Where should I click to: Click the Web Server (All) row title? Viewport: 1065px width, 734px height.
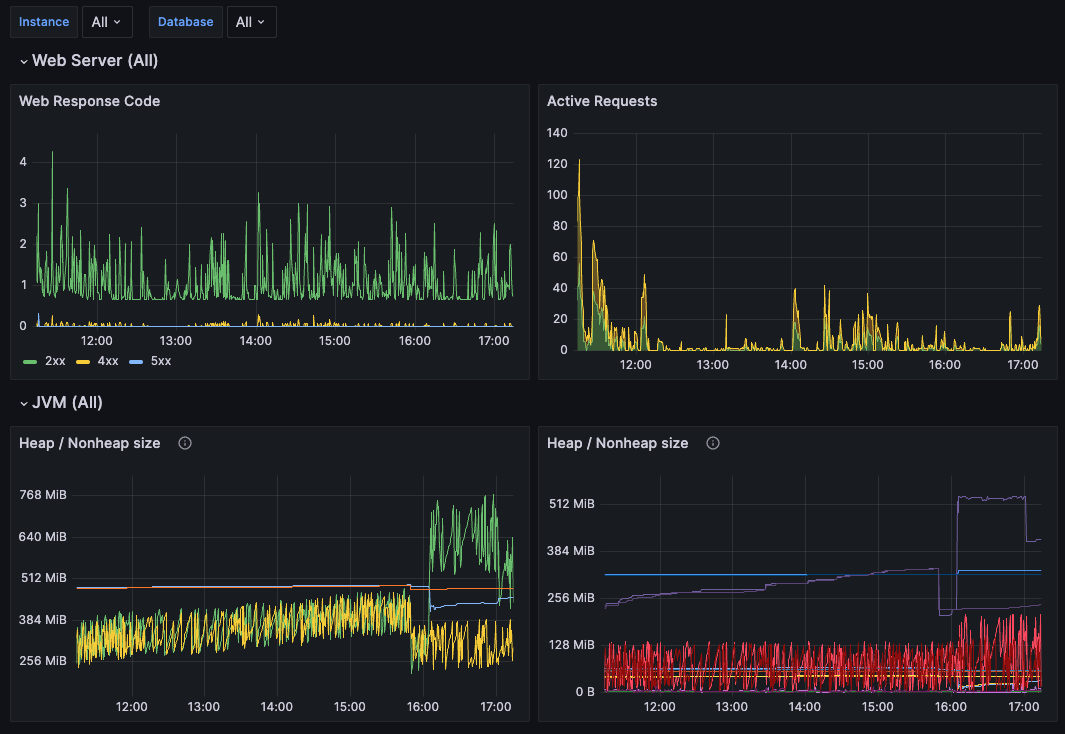(x=95, y=61)
